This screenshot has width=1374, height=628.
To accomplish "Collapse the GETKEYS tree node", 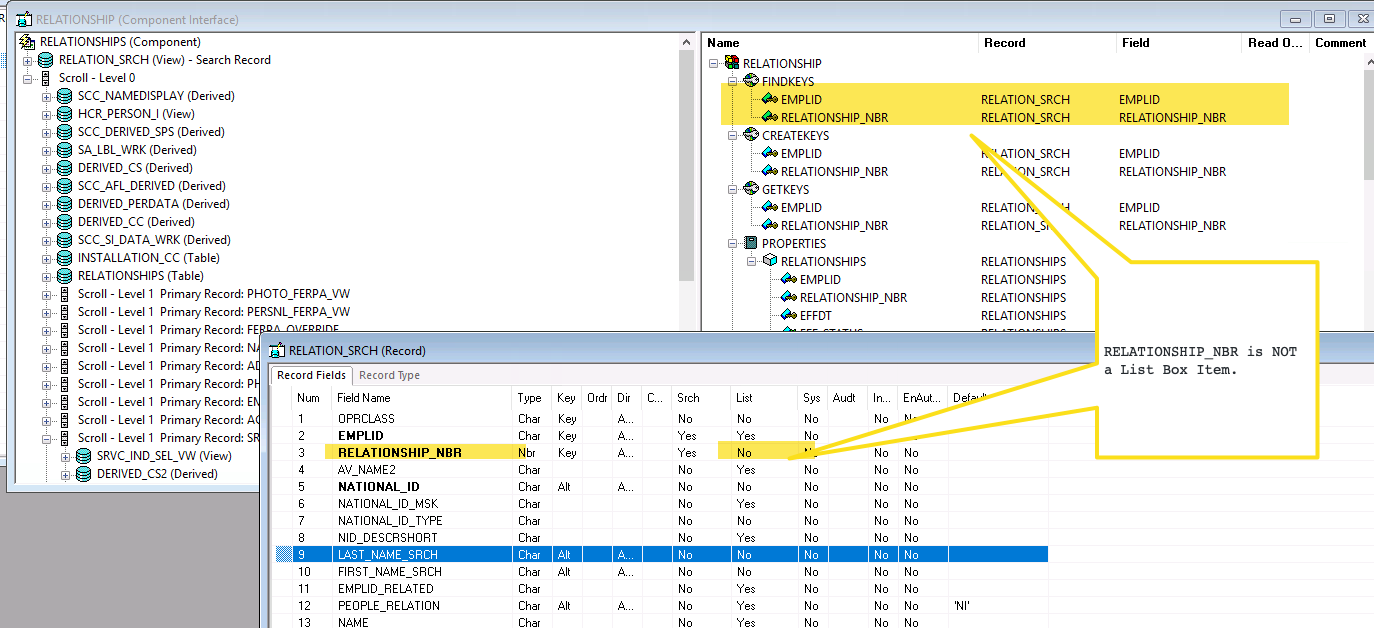I will tap(732, 189).
